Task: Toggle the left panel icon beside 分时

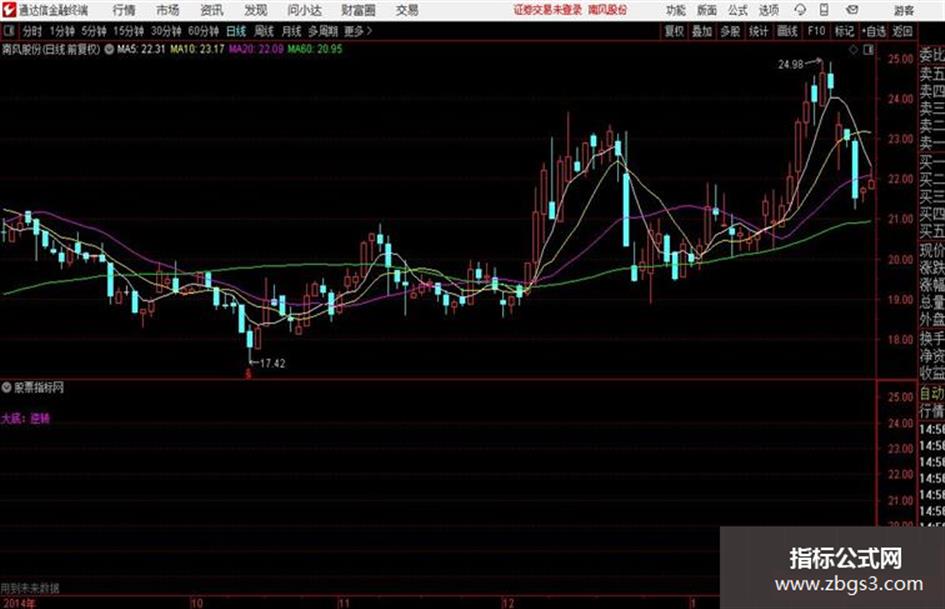Action: click(x=8, y=31)
